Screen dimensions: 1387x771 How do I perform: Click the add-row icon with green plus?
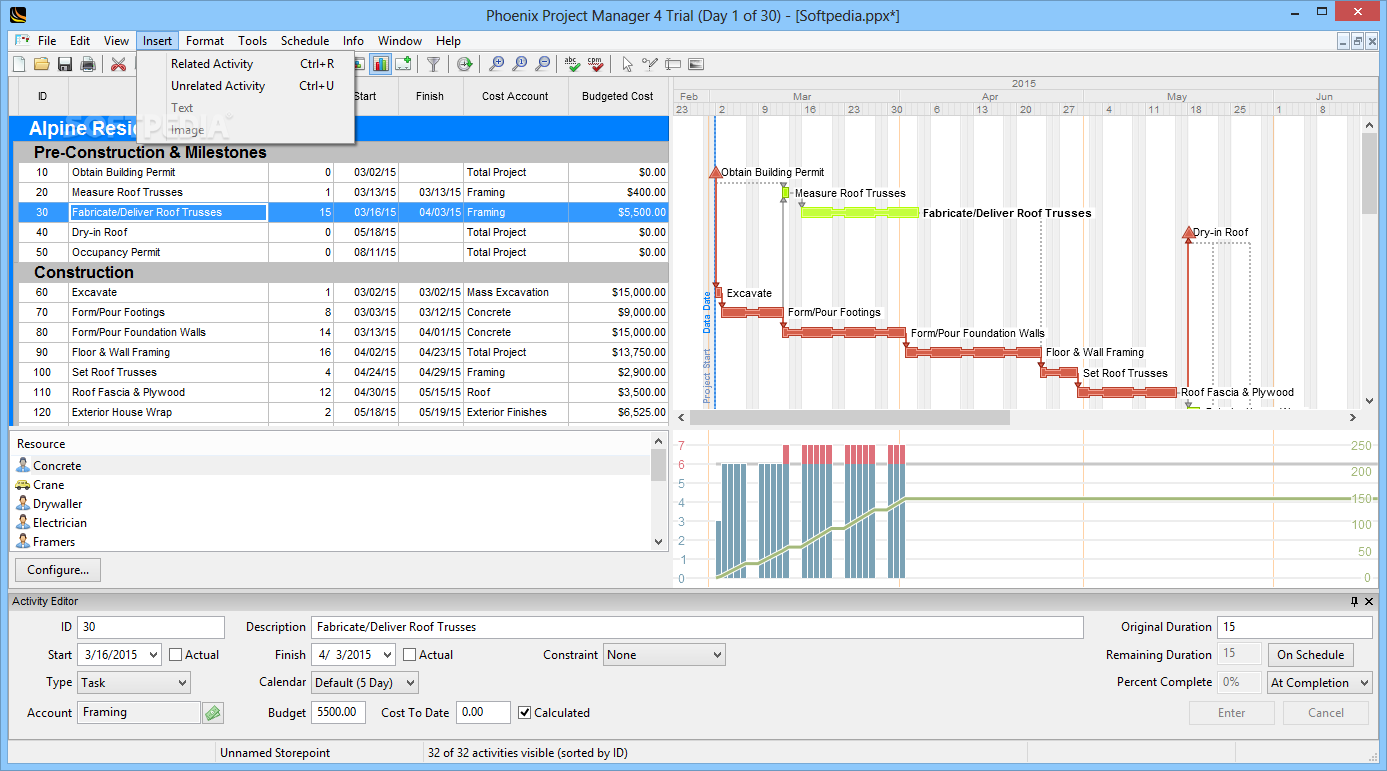point(403,64)
